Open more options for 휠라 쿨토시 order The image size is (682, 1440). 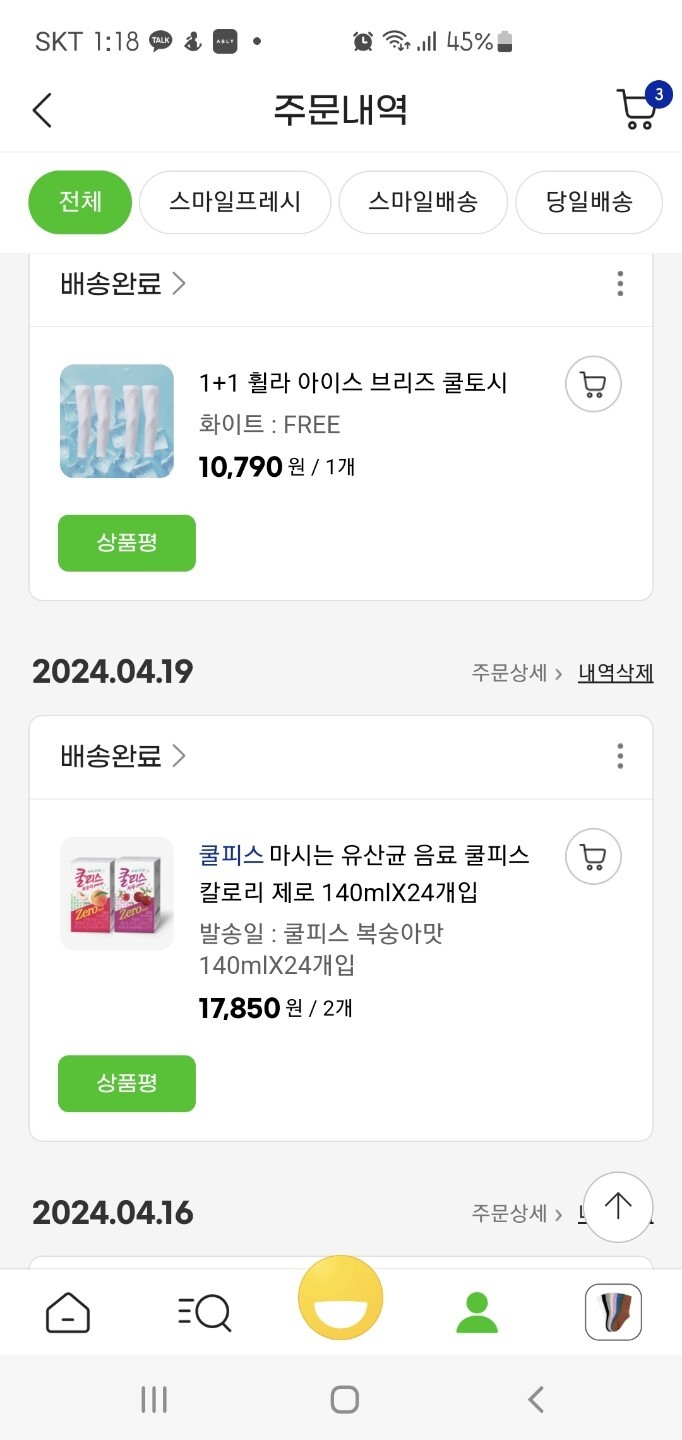click(620, 284)
